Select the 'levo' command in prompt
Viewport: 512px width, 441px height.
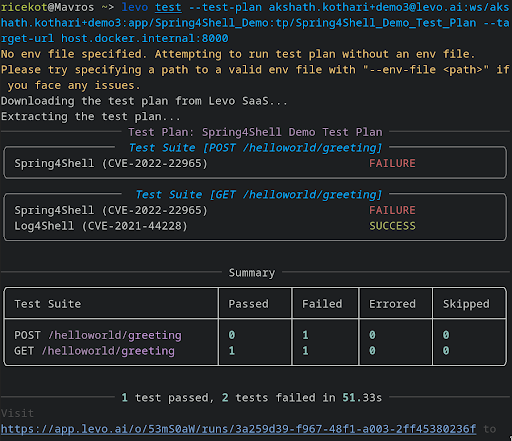(135, 7)
